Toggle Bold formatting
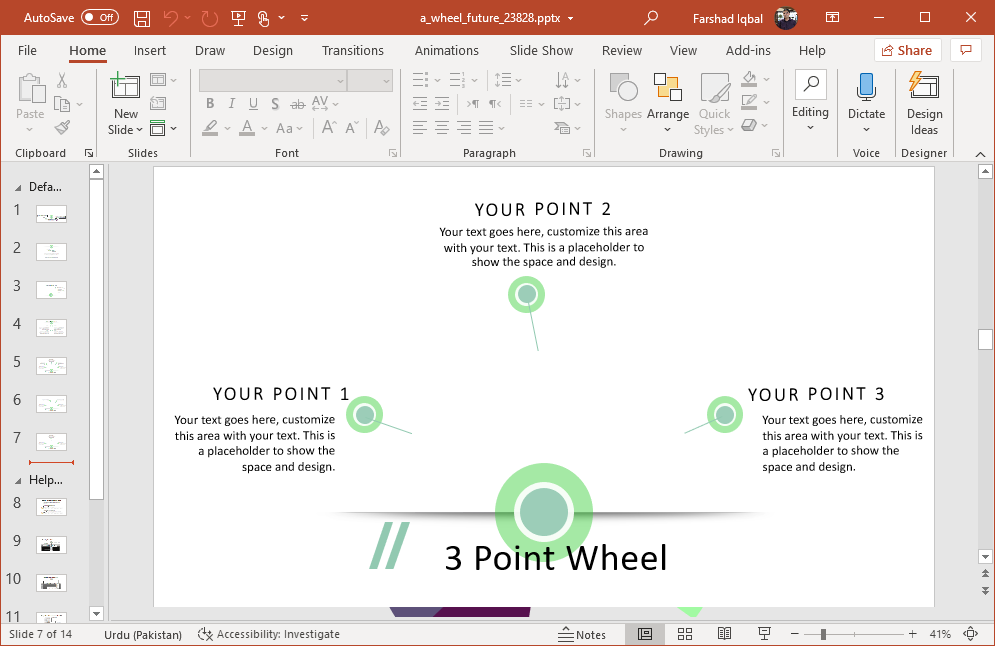This screenshot has height=646, width=995. click(210, 104)
